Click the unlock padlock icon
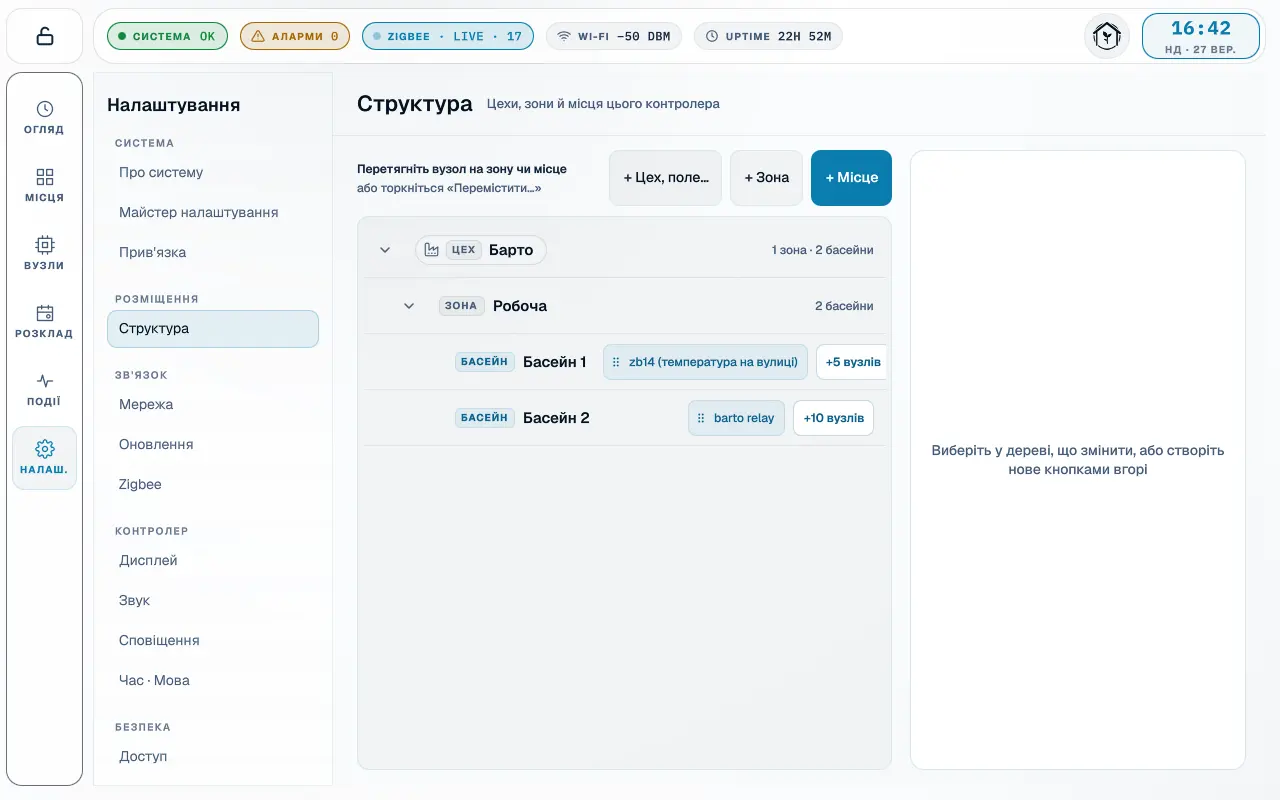Viewport: 1280px width, 800px height. (44, 36)
